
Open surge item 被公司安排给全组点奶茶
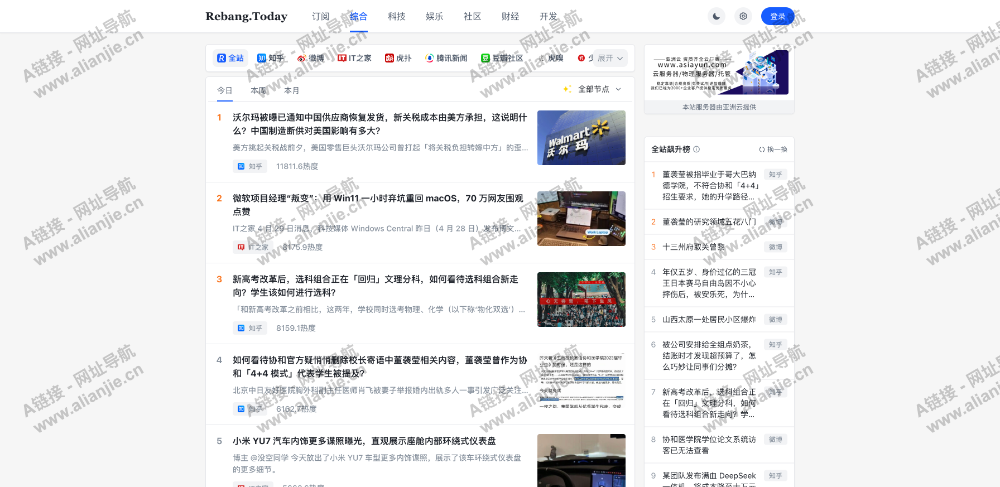(710, 356)
